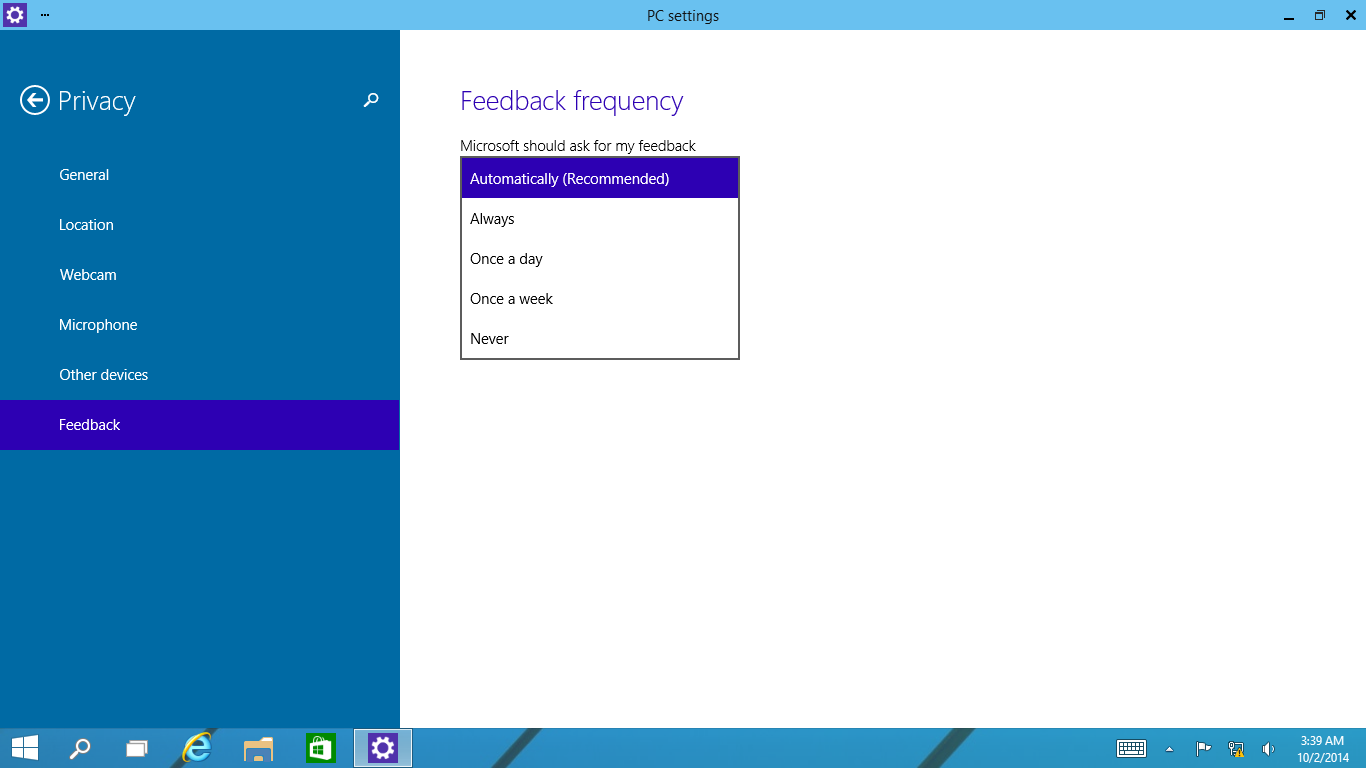Open File Explorer from the taskbar
The width and height of the screenshot is (1366, 768).
tap(258, 747)
